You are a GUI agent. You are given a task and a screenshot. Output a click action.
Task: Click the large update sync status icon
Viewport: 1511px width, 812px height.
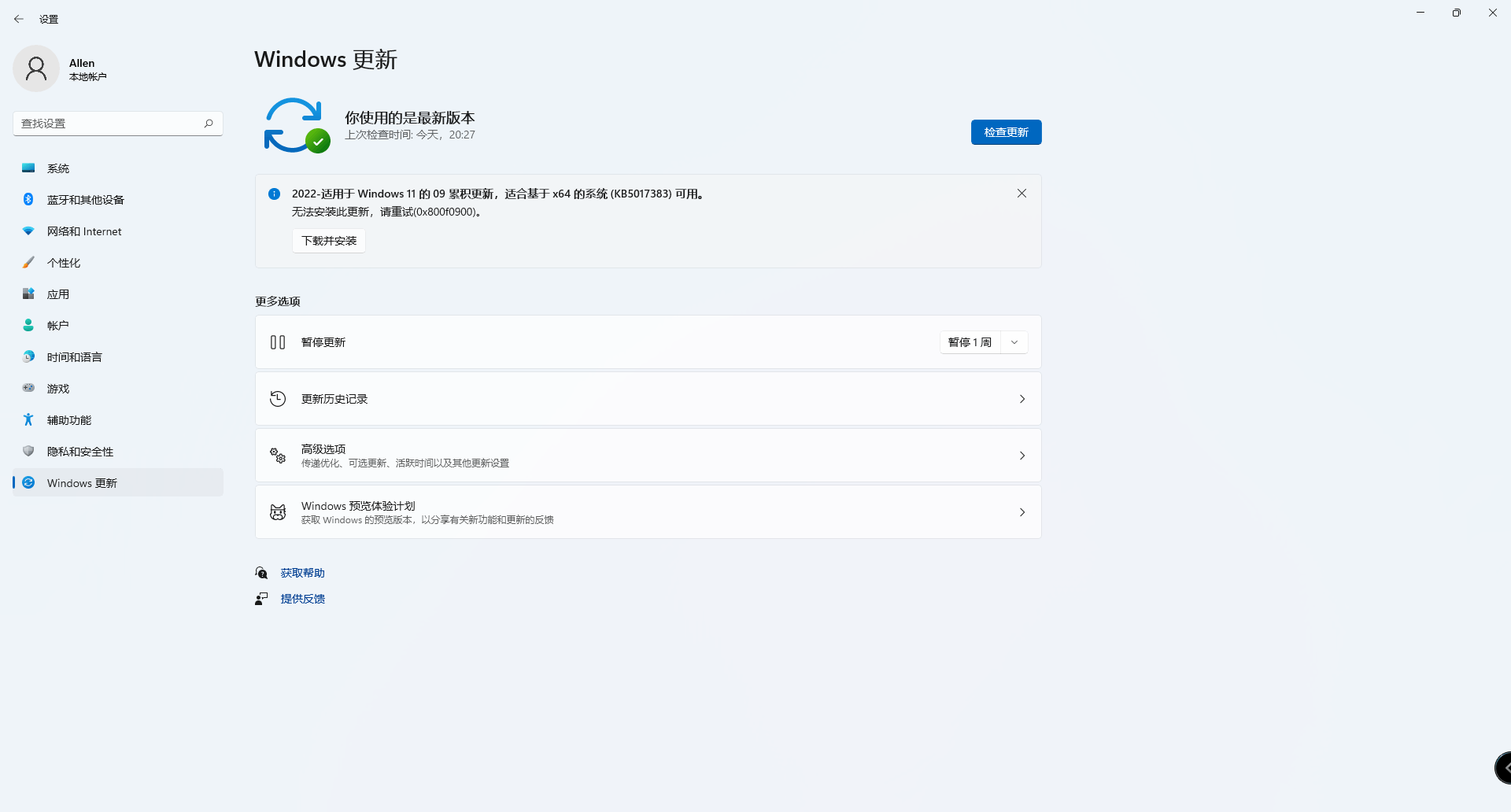click(x=297, y=125)
